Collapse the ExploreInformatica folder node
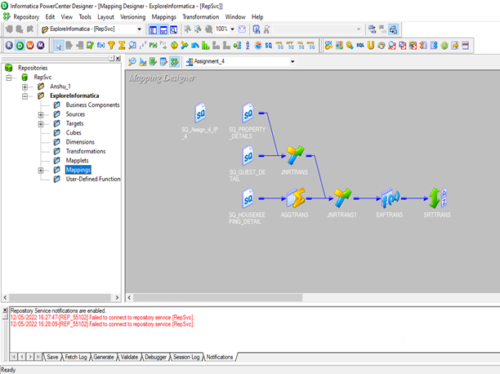The height and width of the screenshot is (374, 500). point(25,96)
